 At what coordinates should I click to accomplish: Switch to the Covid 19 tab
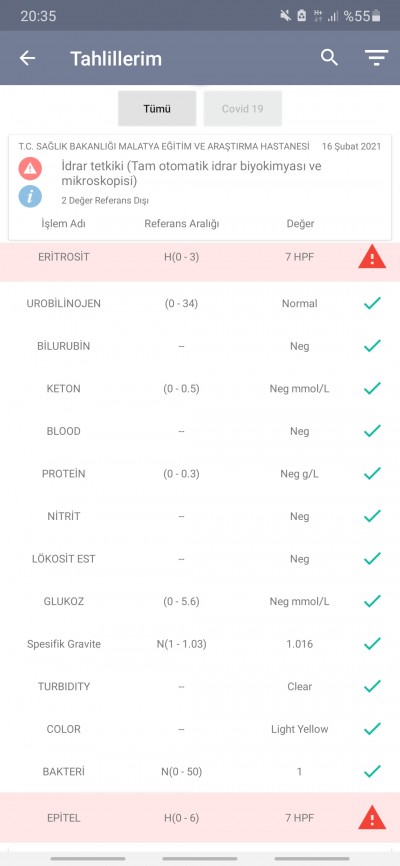(x=243, y=108)
